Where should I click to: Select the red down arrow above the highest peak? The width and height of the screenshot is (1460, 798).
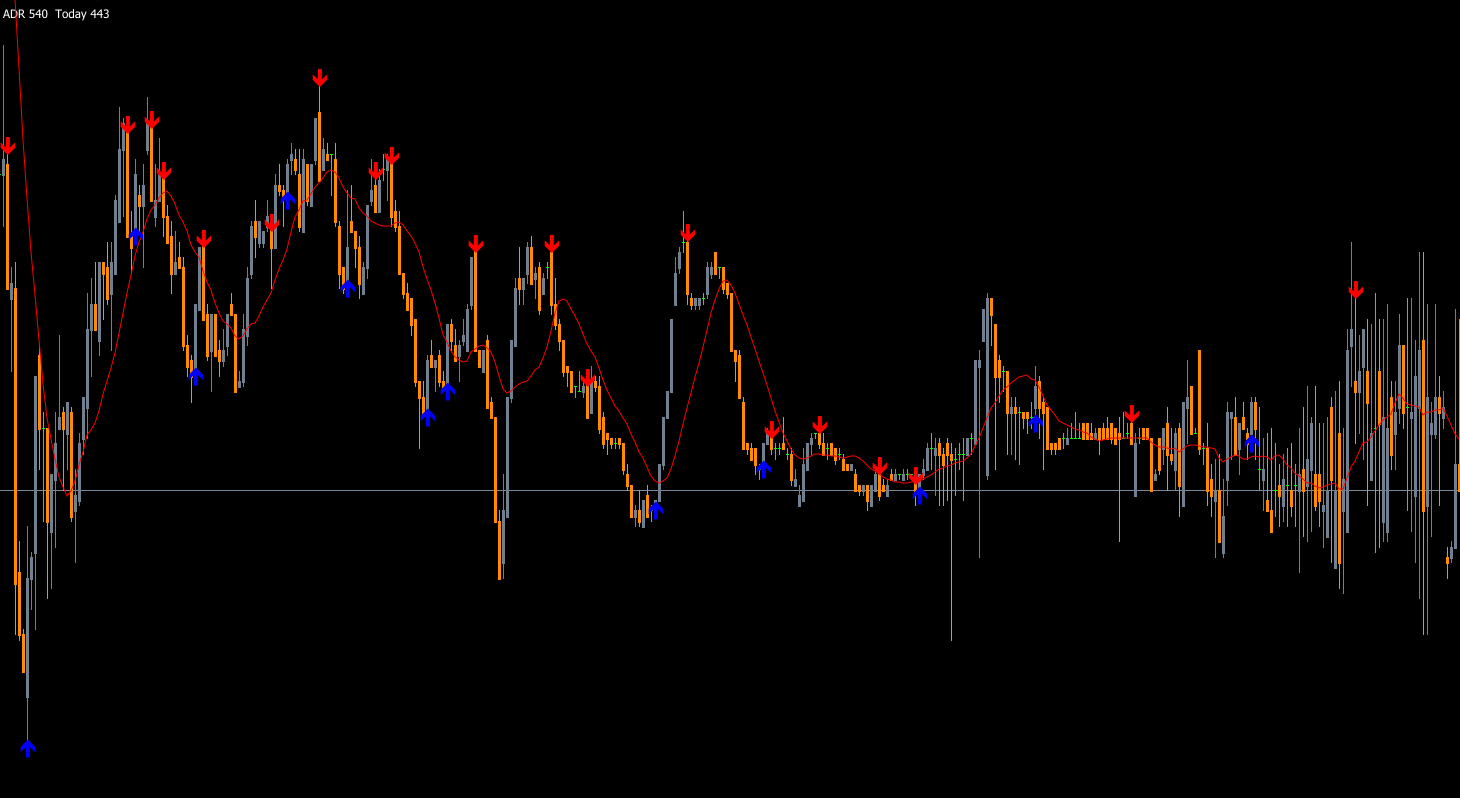(x=319, y=78)
